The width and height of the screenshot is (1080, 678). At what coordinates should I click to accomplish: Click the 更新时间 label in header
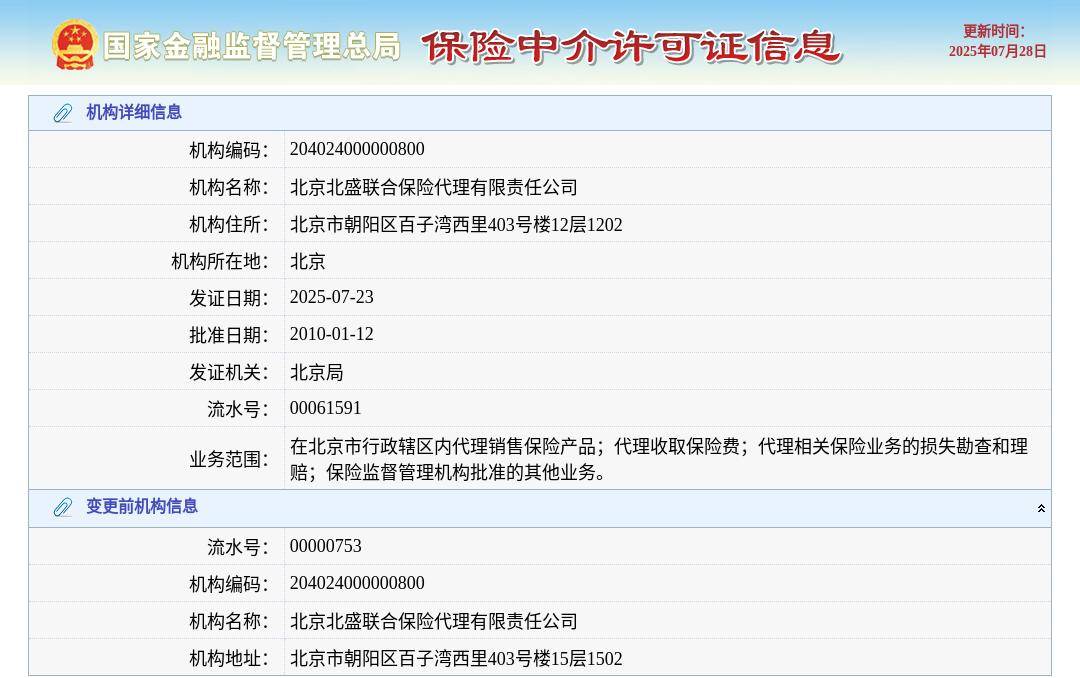click(994, 31)
